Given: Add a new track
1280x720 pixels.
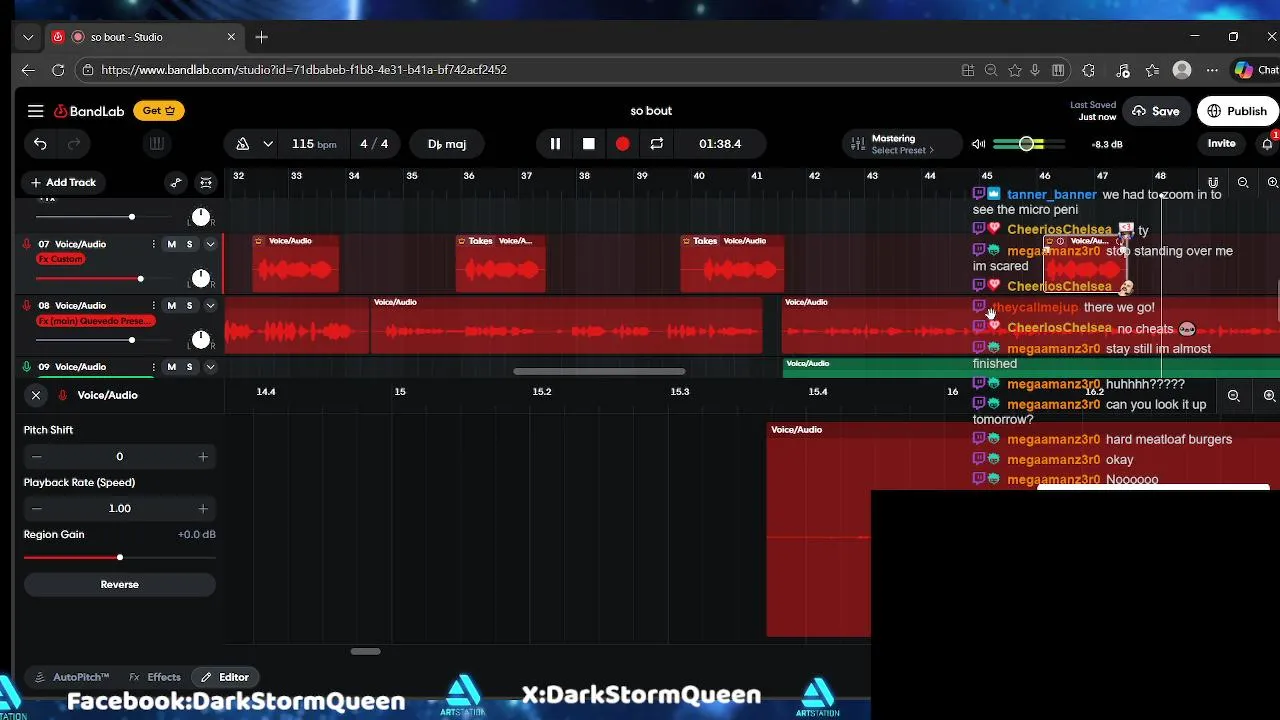Looking at the screenshot, I should pyautogui.click(x=63, y=182).
